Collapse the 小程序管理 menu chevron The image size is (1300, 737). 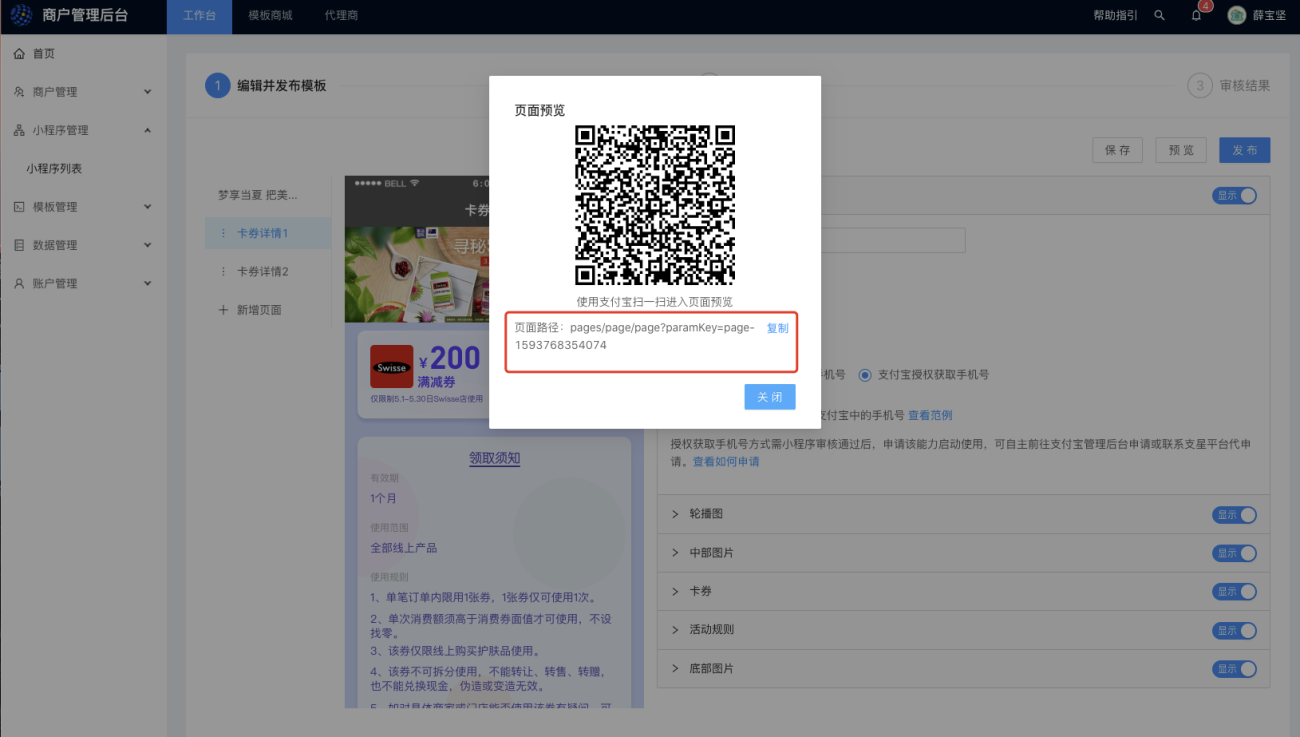click(148, 130)
